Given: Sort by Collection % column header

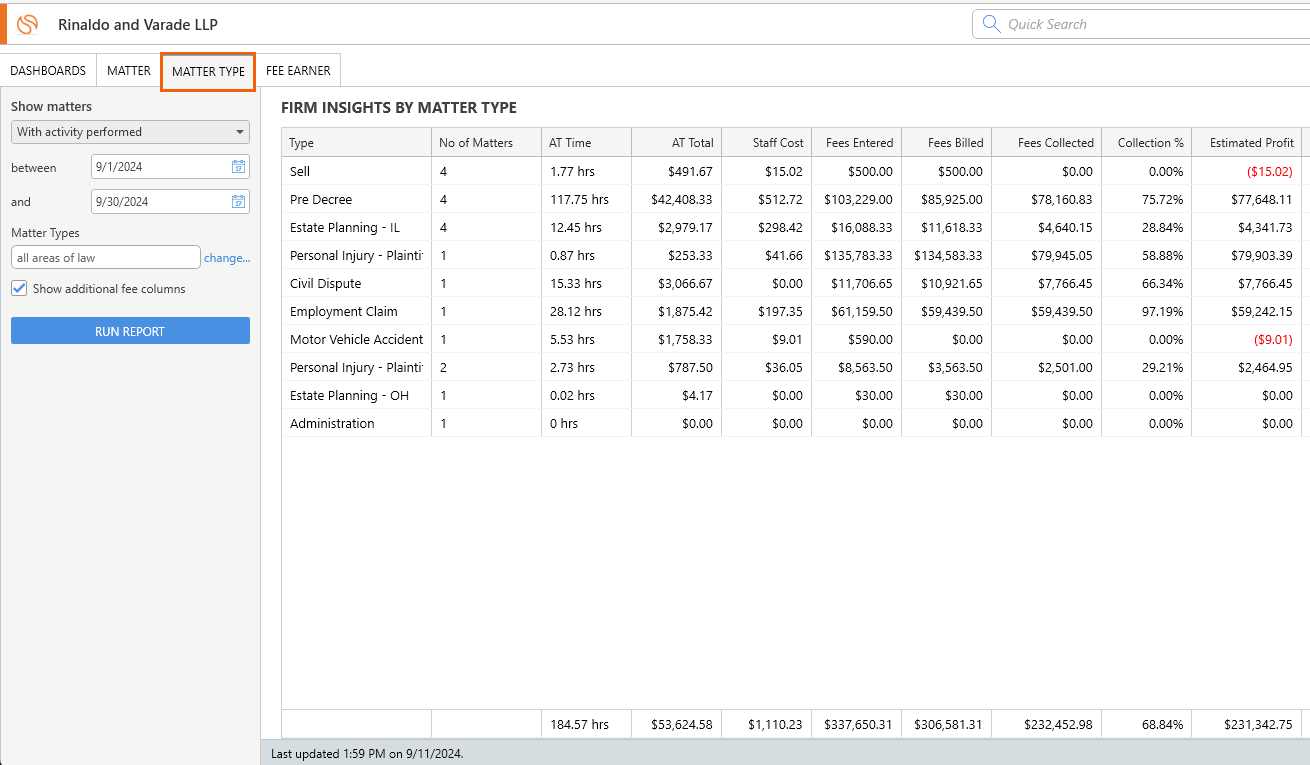Looking at the screenshot, I should (1146, 143).
